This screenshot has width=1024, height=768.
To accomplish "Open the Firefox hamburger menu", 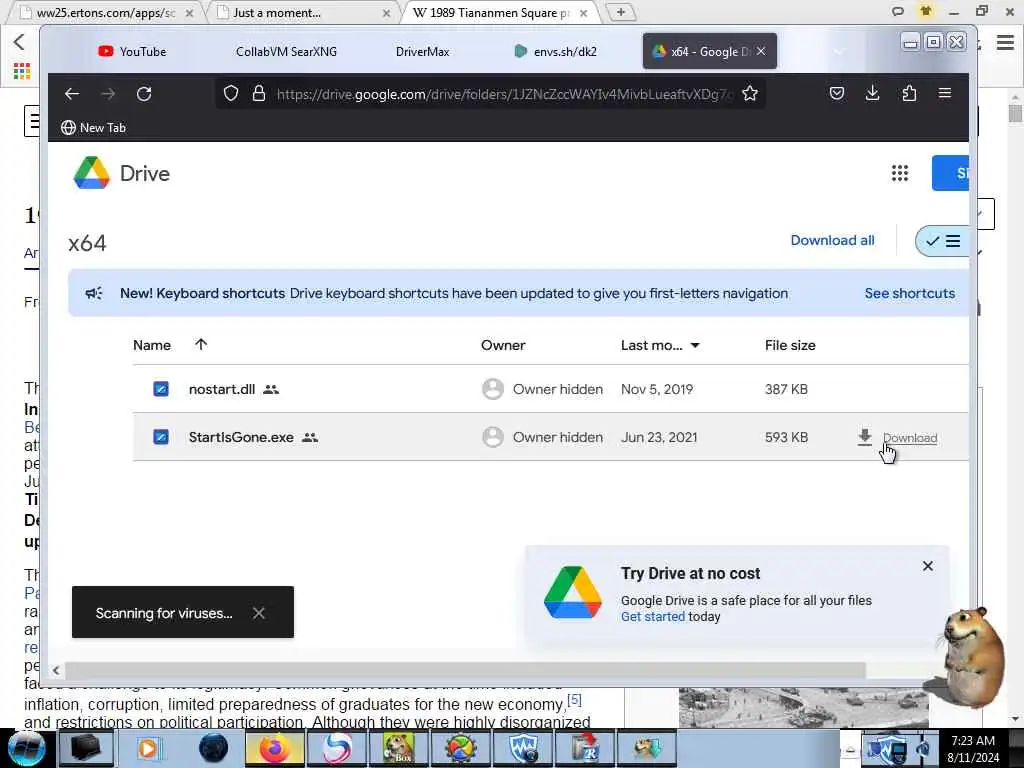I will click(x=944, y=93).
